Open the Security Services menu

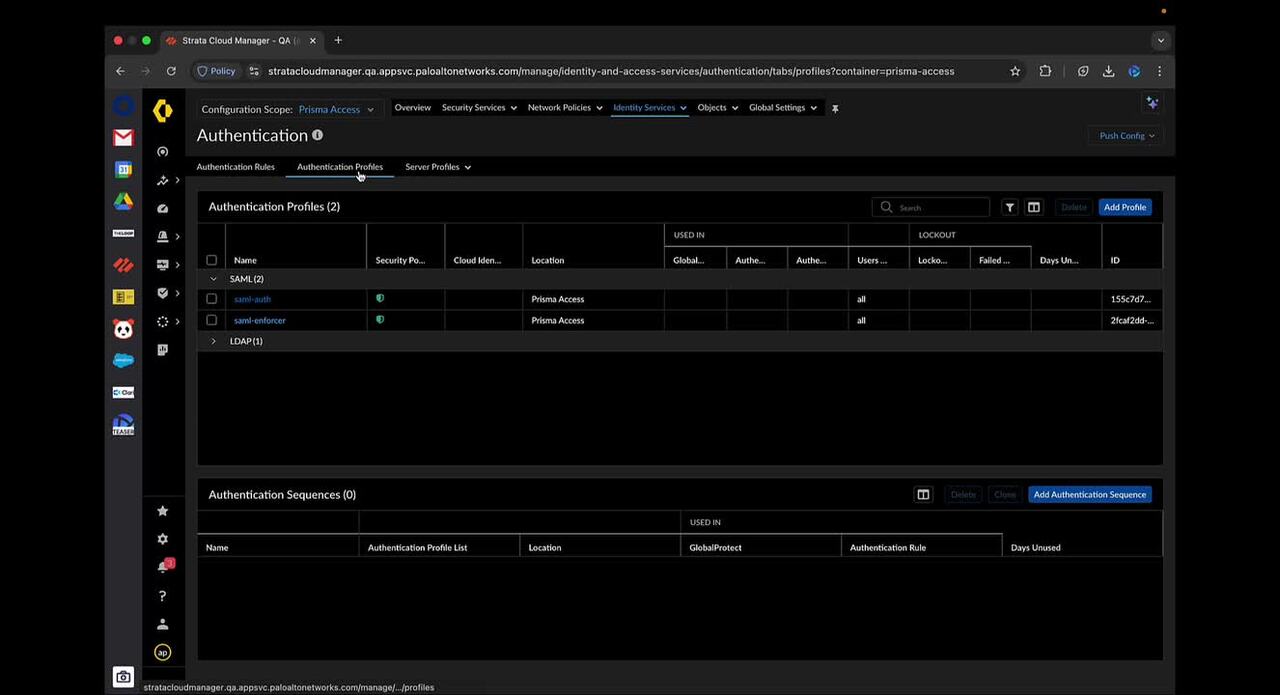click(x=478, y=108)
